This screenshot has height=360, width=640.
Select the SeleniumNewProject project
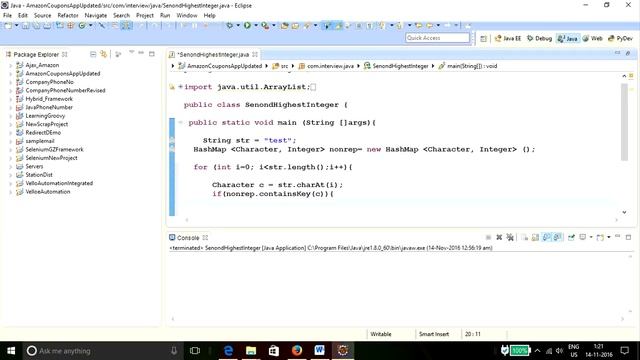coord(51,158)
